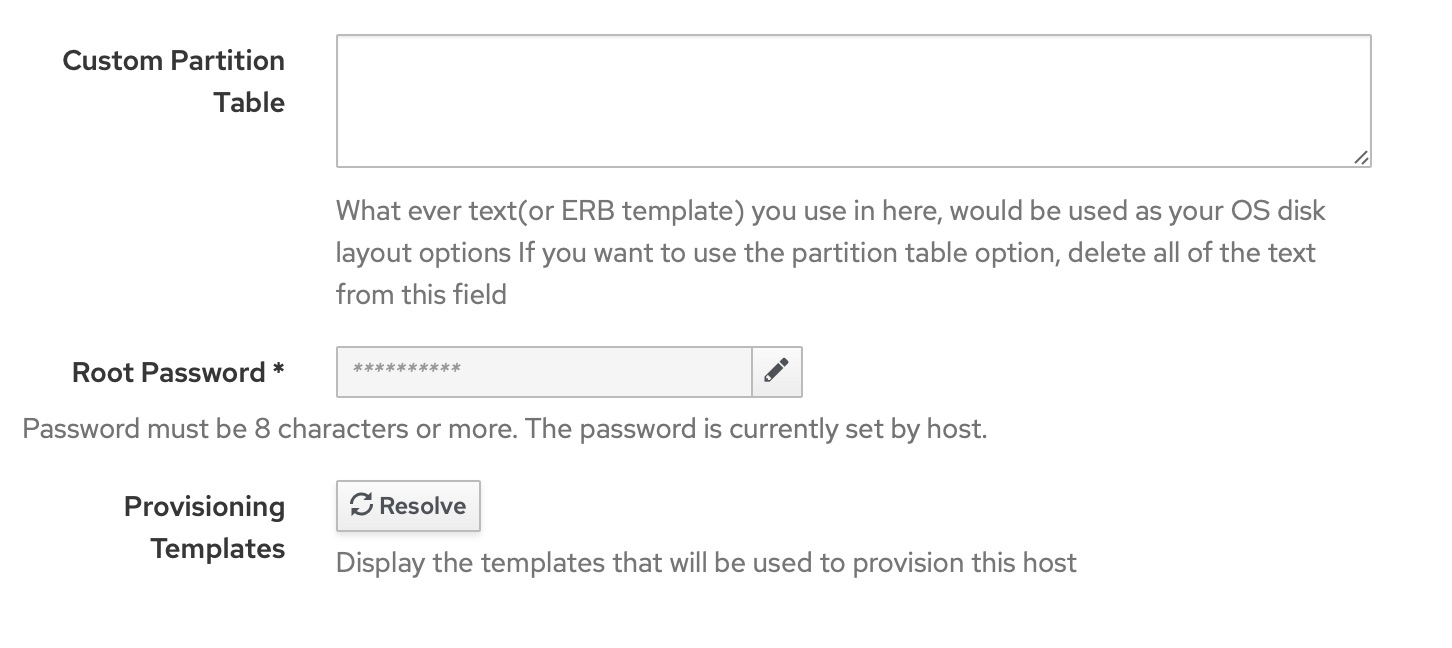The width and height of the screenshot is (1452, 648).
Task: Click the required asterisk next to Root Password
Action: [279, 372]
